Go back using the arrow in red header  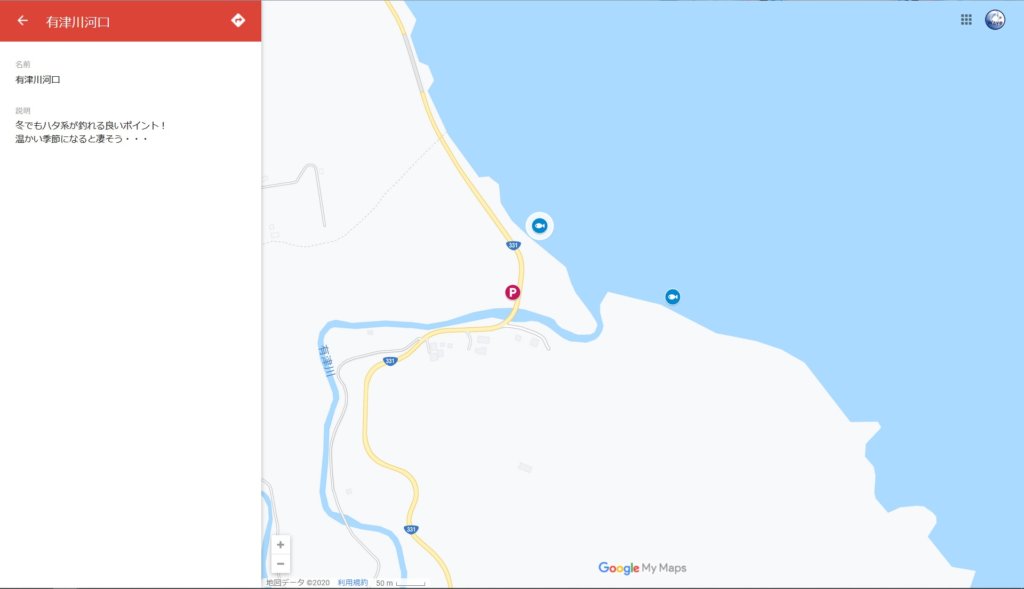pyautogui.click(x=22, y=20)
